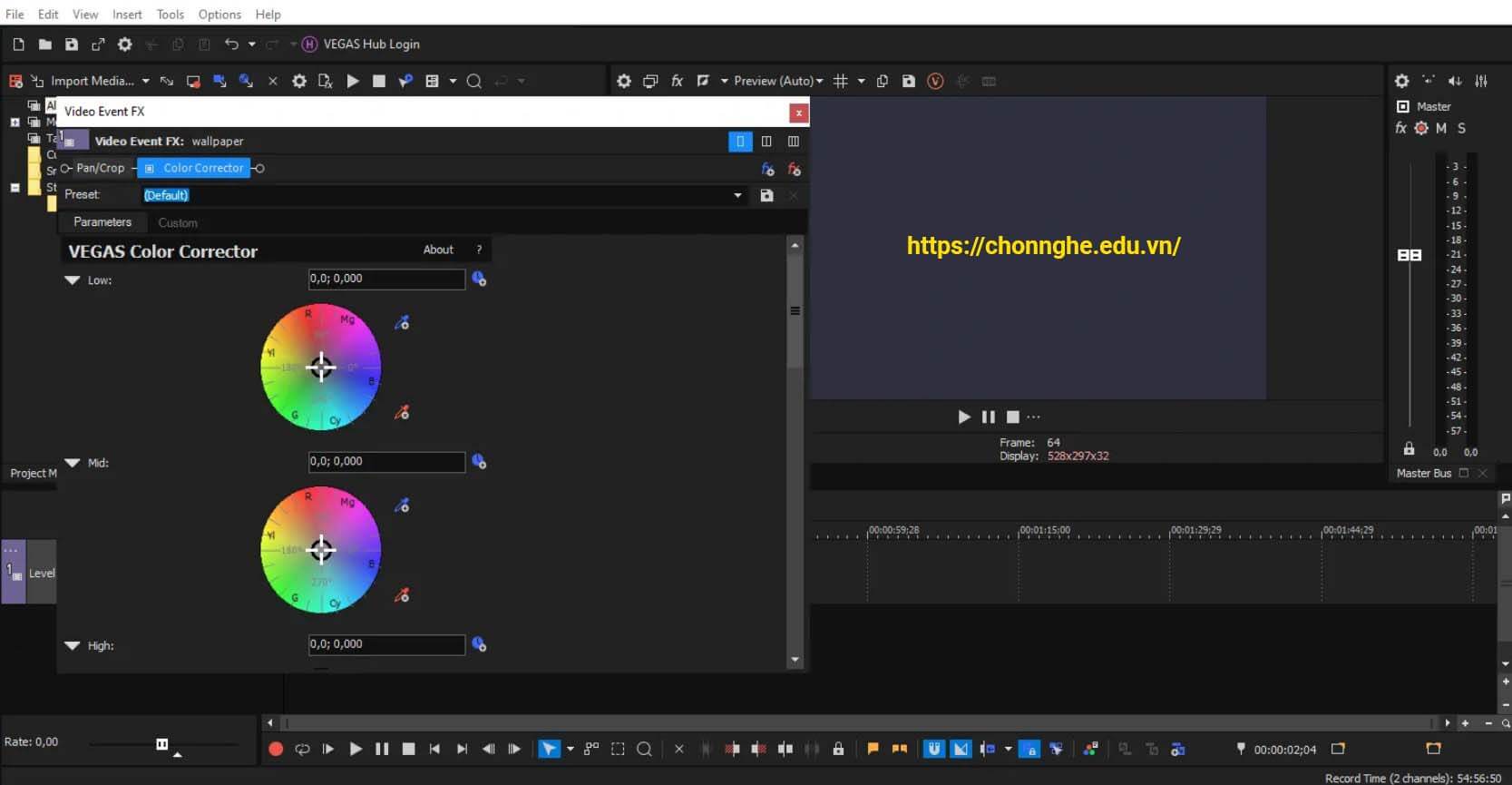Click the orange VEGAS circle icon in preview toolbar
The image size is (1512, 785).
point(935,81)
